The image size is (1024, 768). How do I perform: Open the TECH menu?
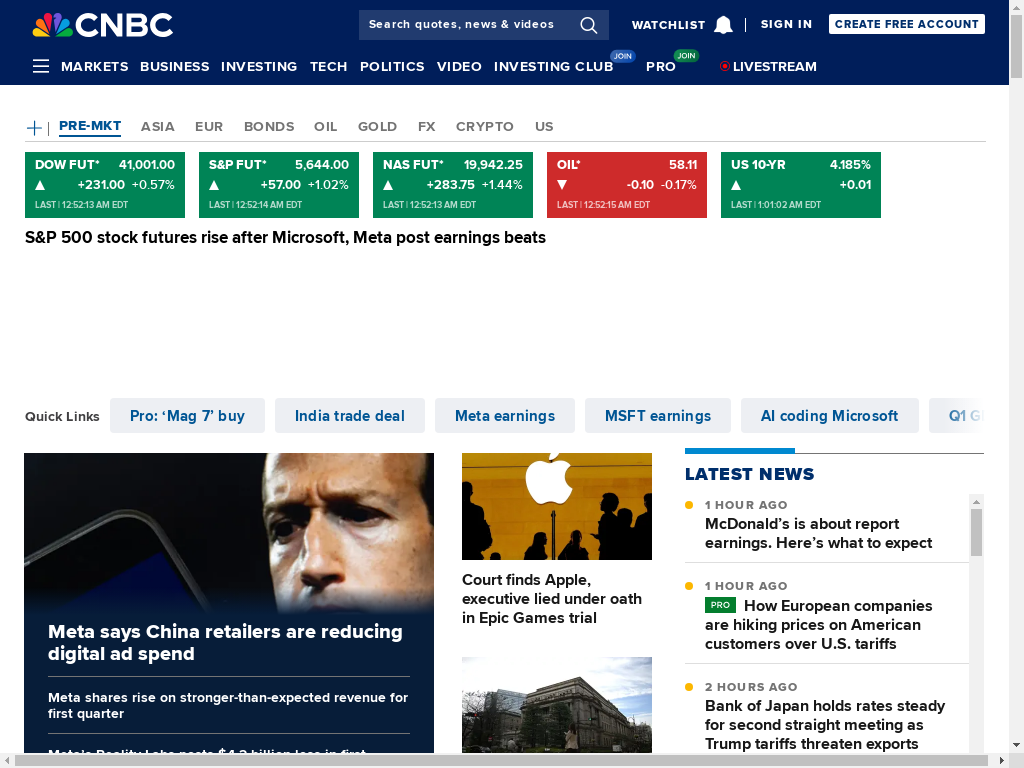coord(328,67)
